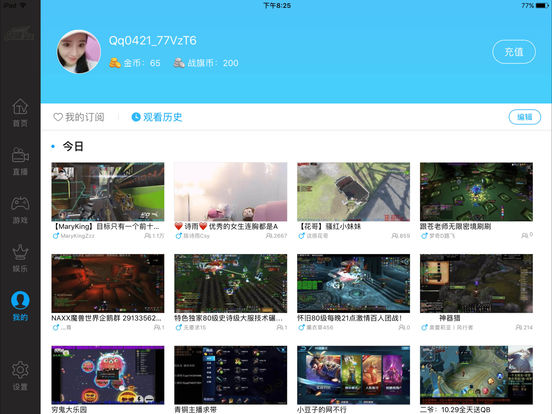Tap title 小豆子的网不行

point(322,410)
